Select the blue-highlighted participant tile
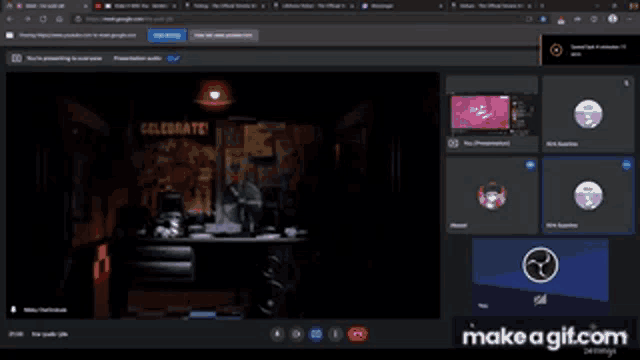The height and width of the screenshot is (360, 640). tap(588, 196)
